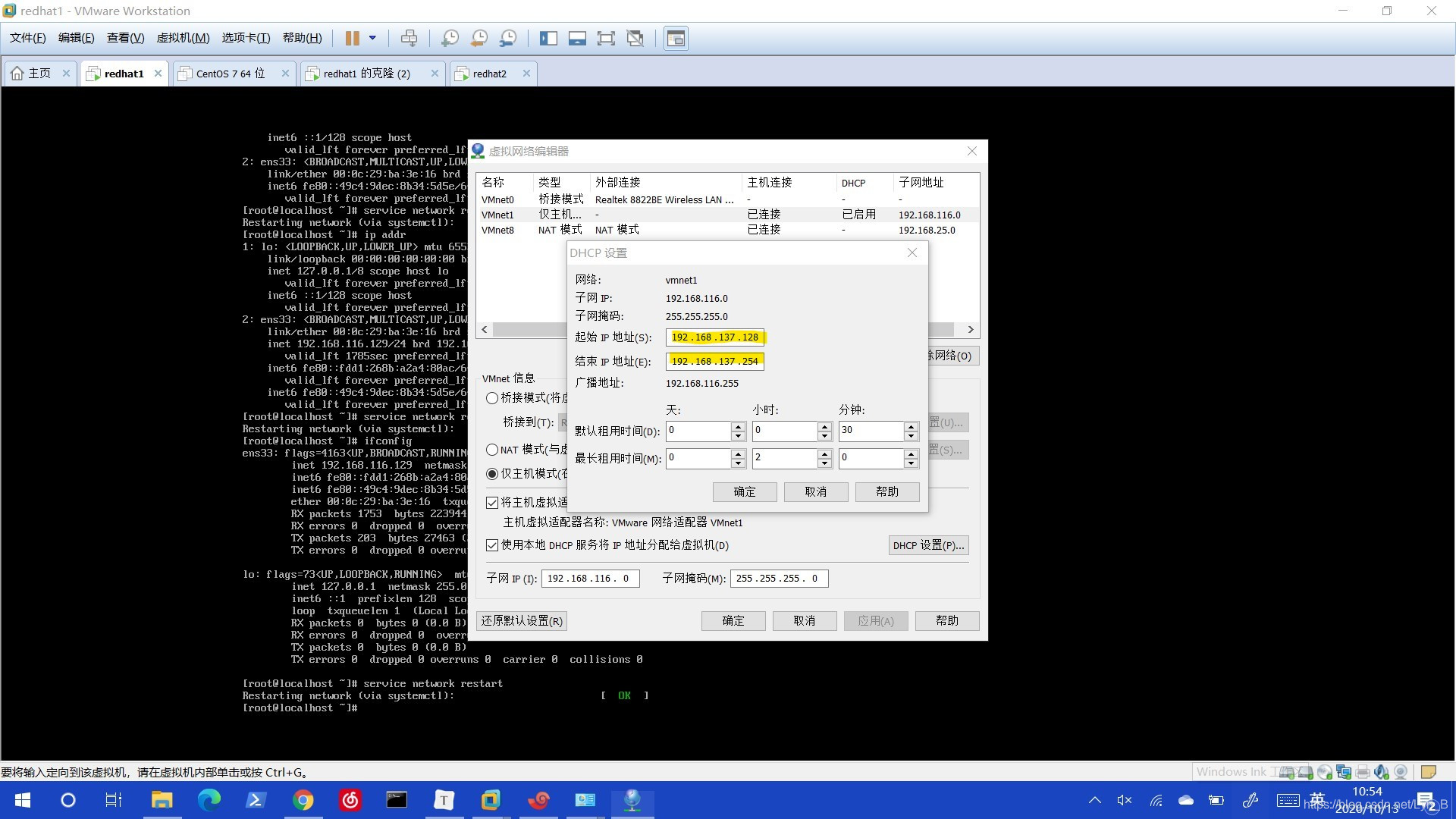
Task: Increase default lease minutes stepper
Action: pos(911,427)
